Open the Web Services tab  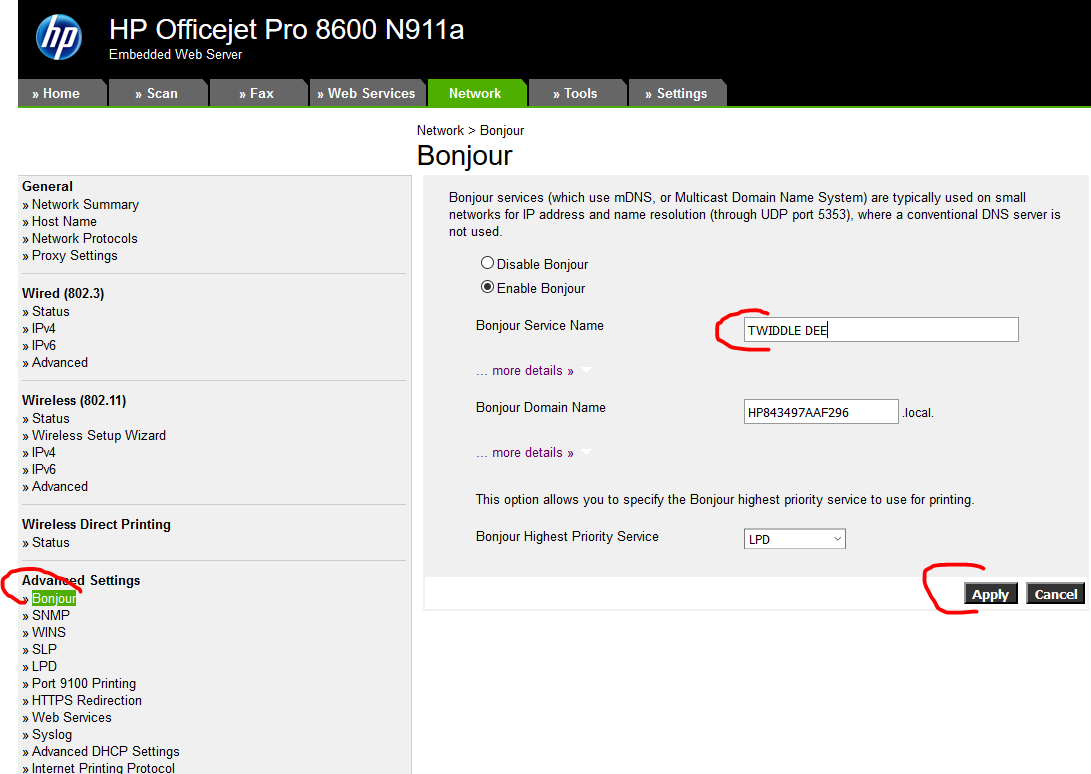(367, 93)
